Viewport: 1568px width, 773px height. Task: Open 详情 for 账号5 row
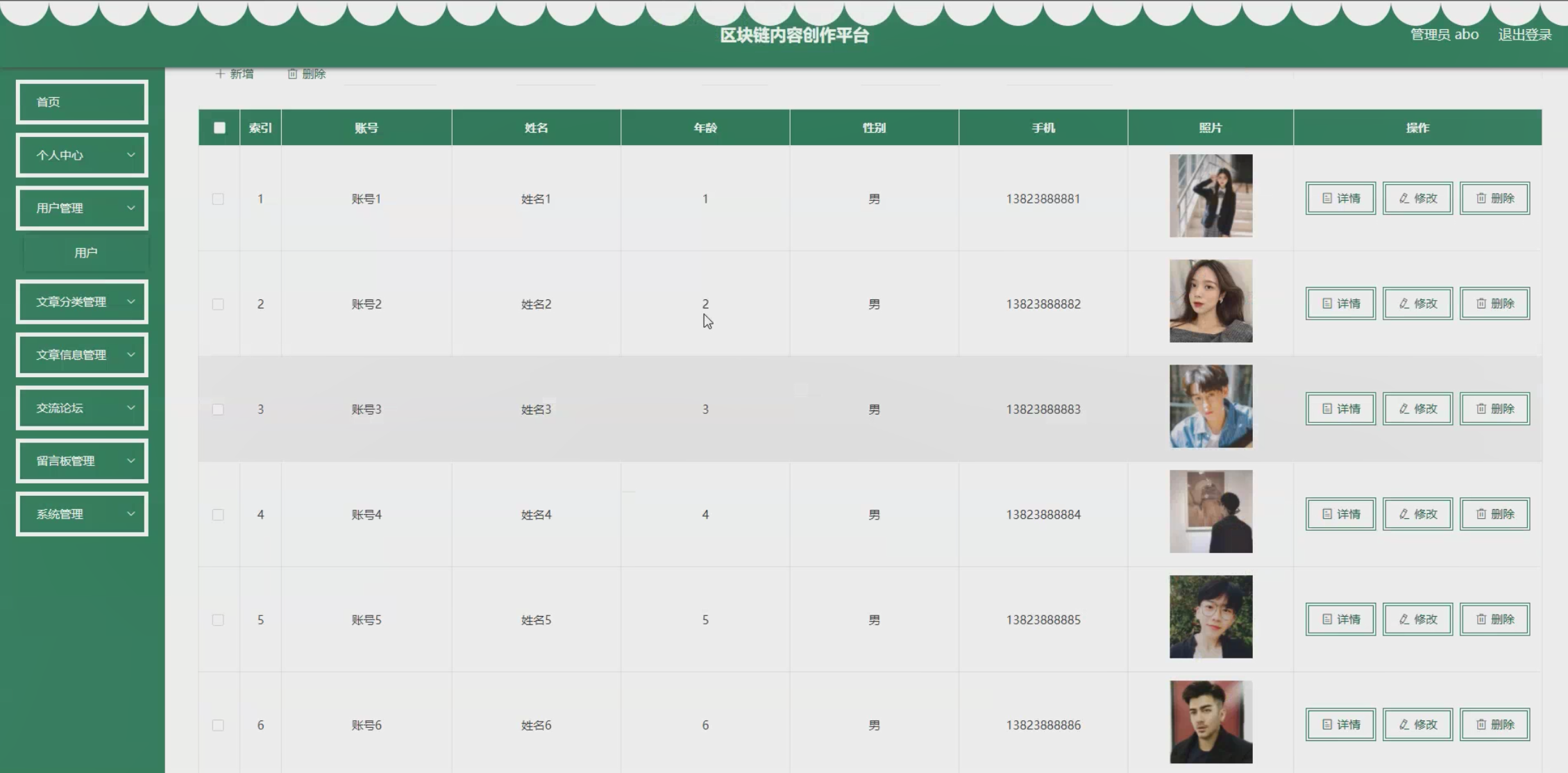coord(1340,620)
